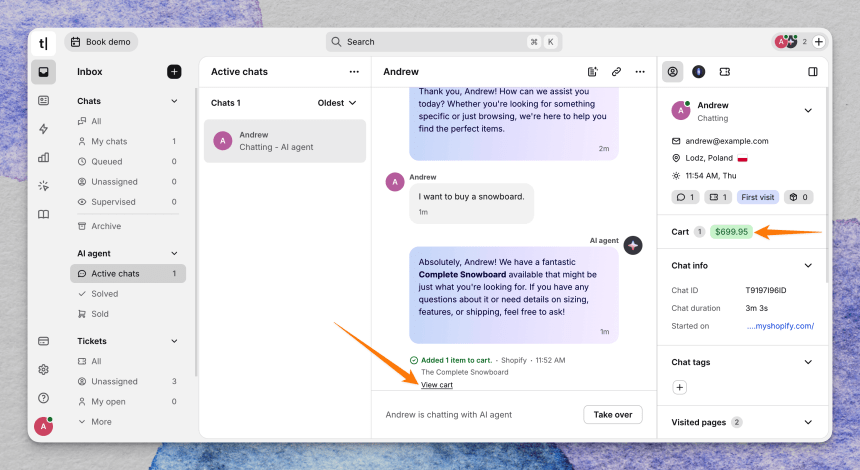The height and width of the screenshot is (470, 860).
Task: Click the Book demo button
Action: [101, 42]
